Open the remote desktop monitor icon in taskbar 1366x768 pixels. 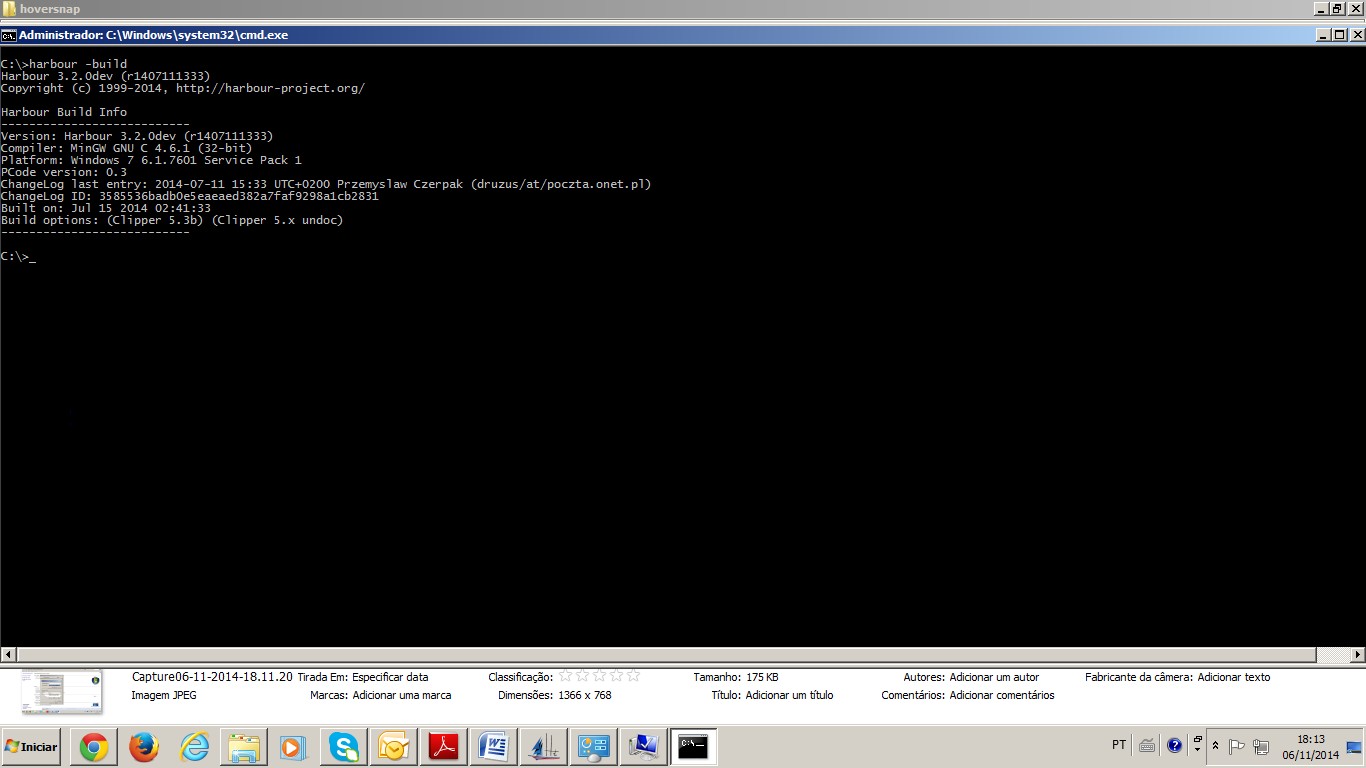click(x=644, y=747)
